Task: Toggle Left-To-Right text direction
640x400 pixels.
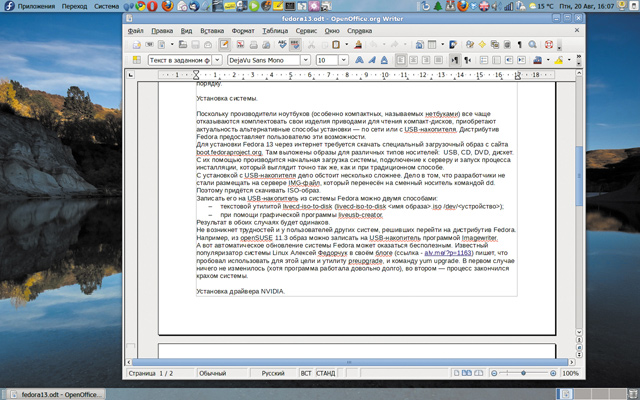Action: pyautogui.click(x=454, y=60)
